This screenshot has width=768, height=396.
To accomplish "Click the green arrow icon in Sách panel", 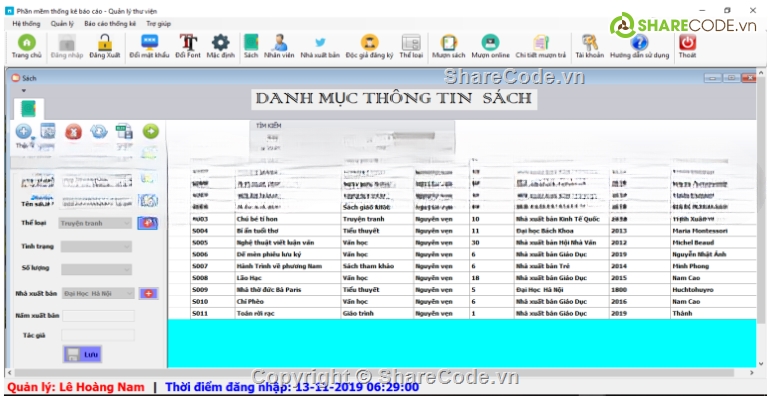I will click(x=151, y=131).
